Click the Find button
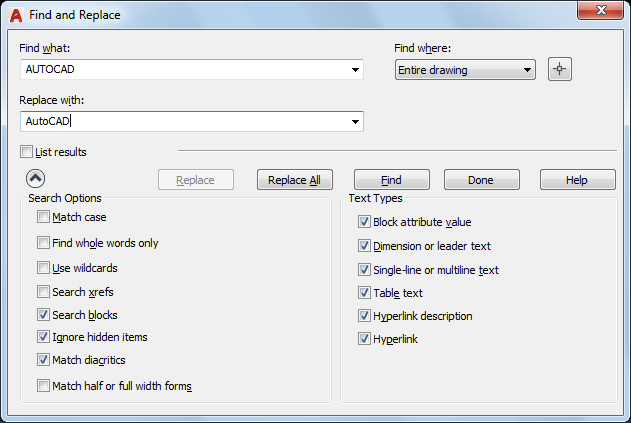This screenshot has height=423, width=631. coord(392,180)
